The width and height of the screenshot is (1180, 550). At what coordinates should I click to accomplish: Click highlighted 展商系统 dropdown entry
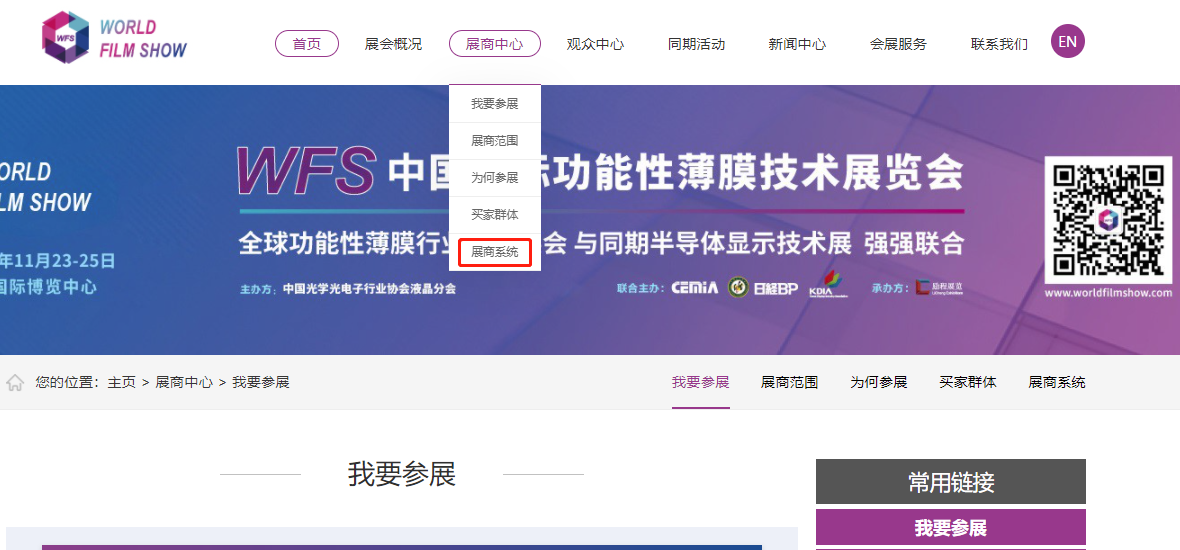(495, 252)
